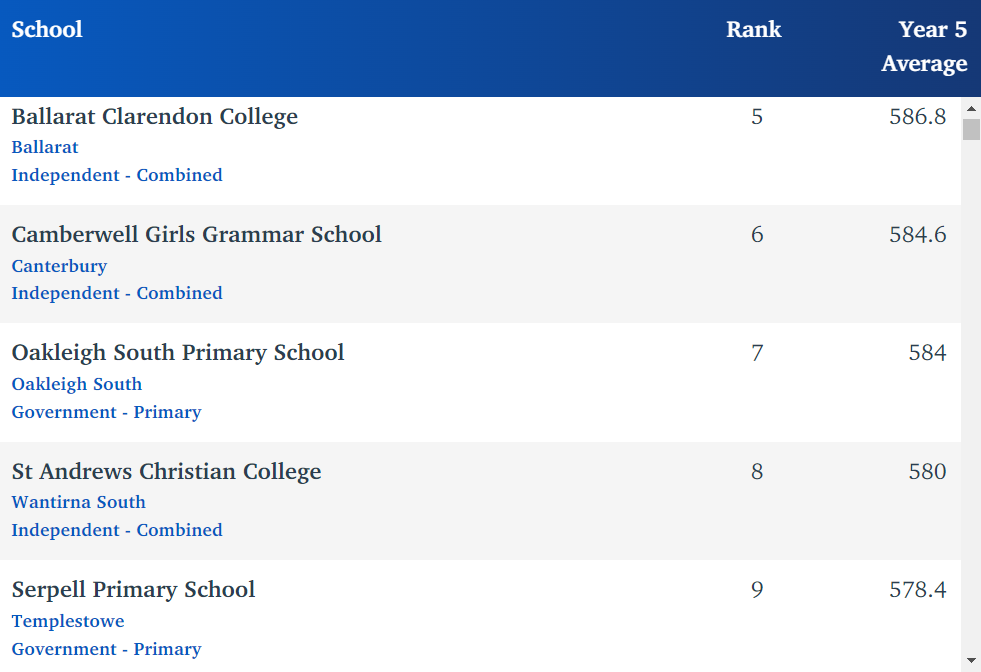Click the Templestowe suburb link
Viewport: 981px width, 672px height.
coord(68,621)
